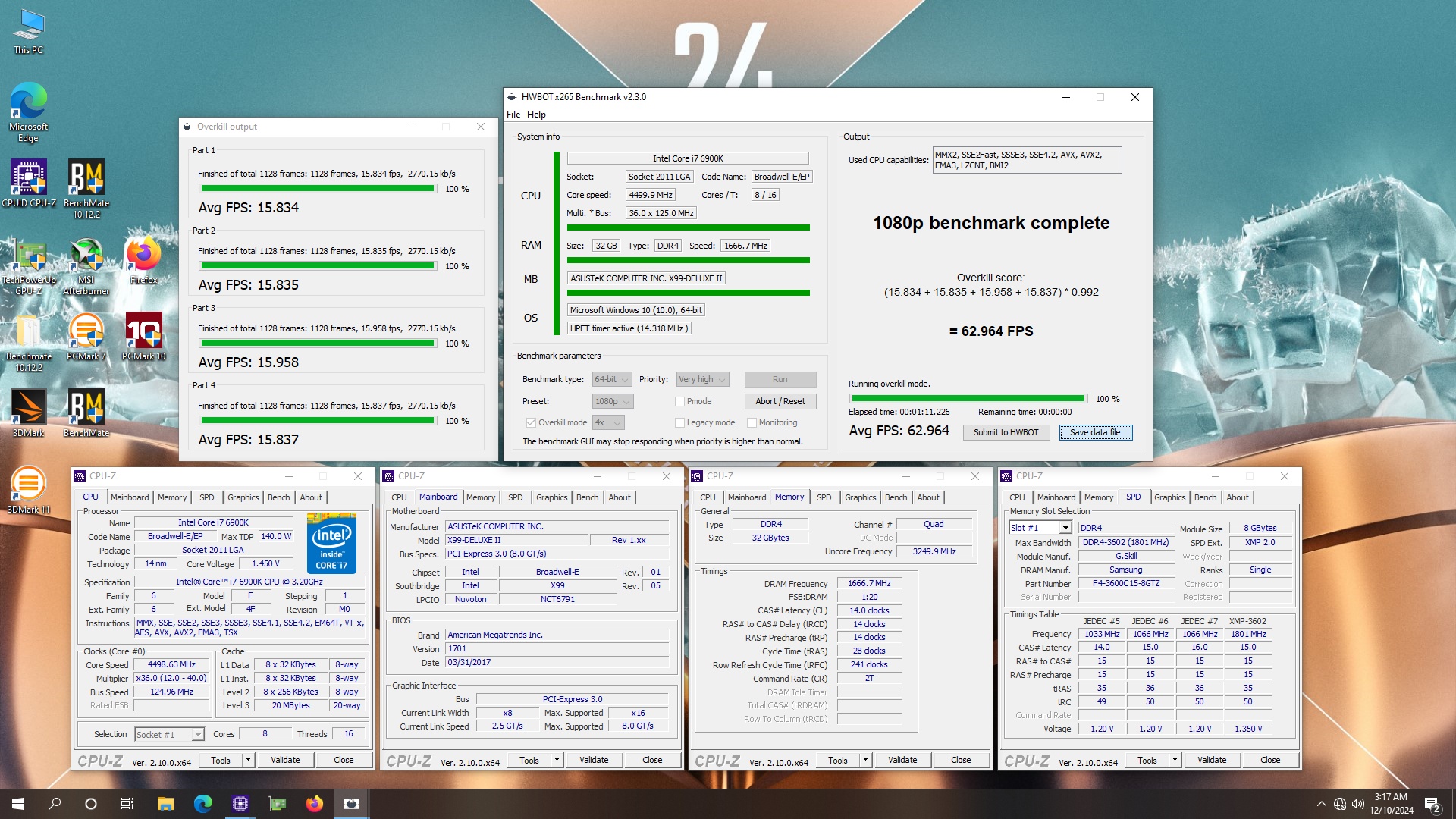
Task: Open BenchMate 10.12.2 desktop shortcut
Action: point(86,188)
